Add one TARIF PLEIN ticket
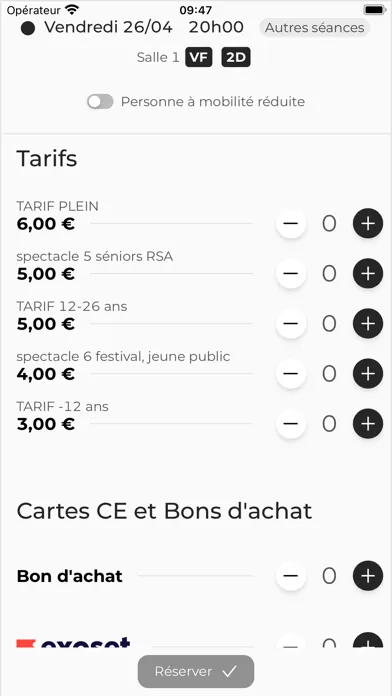The image size is (392, 696). [x=368, y=223]
